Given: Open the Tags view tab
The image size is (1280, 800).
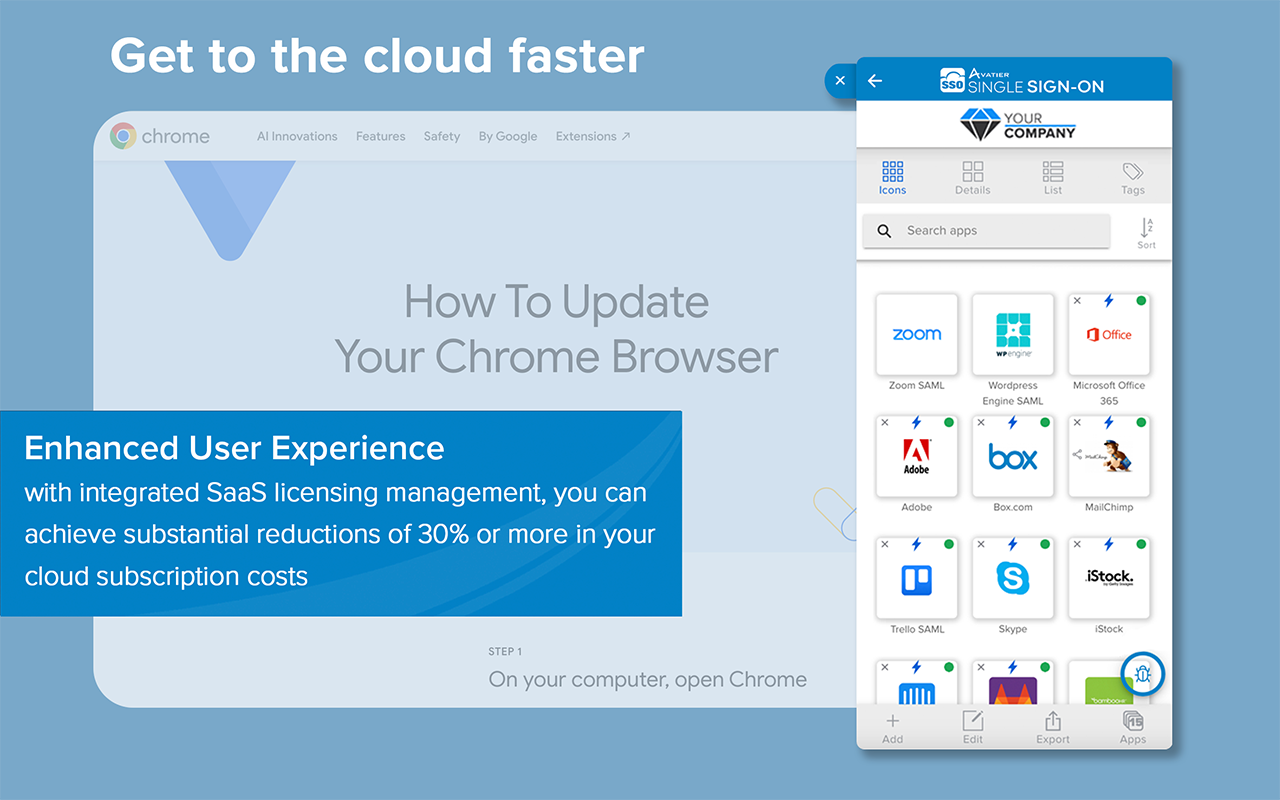Looking at the screenshot, I should click(1133, 178).
